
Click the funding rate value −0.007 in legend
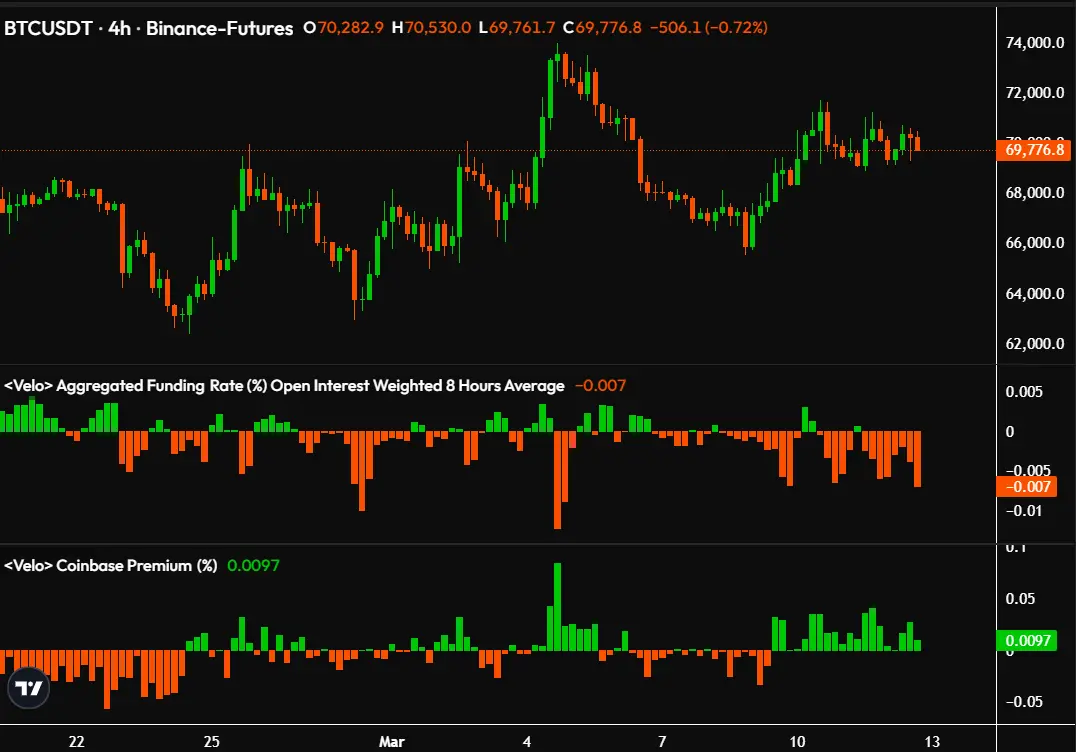[x=600, y=386]
